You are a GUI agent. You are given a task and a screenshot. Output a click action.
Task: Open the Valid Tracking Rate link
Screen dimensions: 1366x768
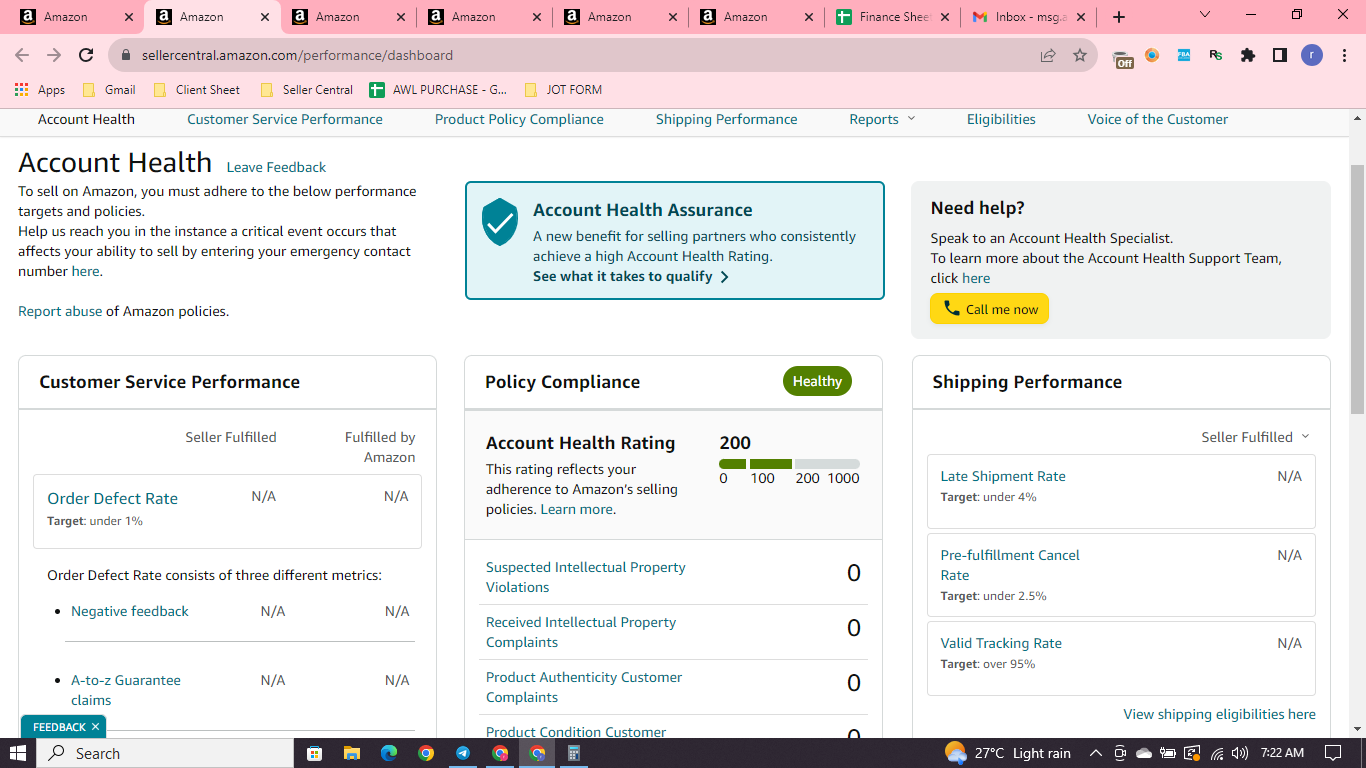pyautogui.click(x=1001, y=643)
